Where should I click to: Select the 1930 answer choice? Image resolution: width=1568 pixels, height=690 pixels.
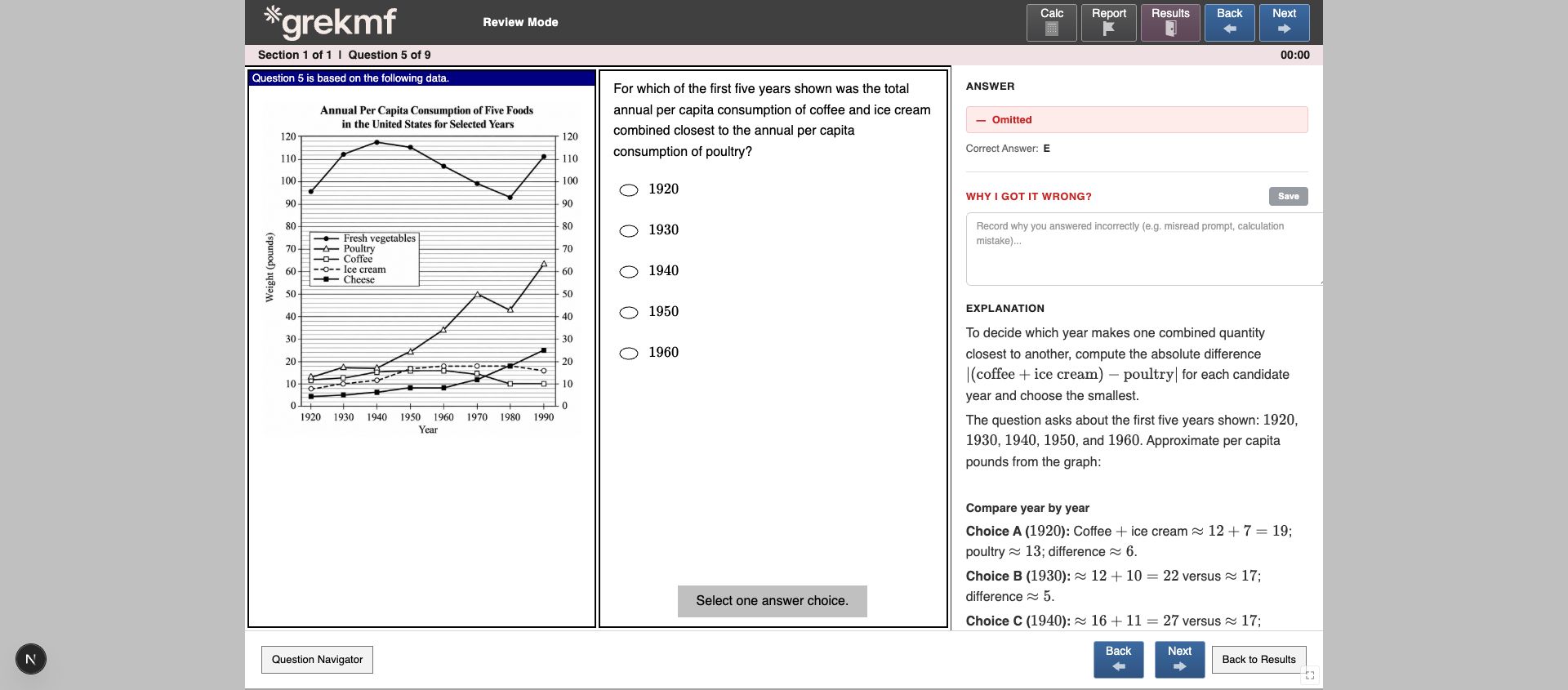point(629,231)
